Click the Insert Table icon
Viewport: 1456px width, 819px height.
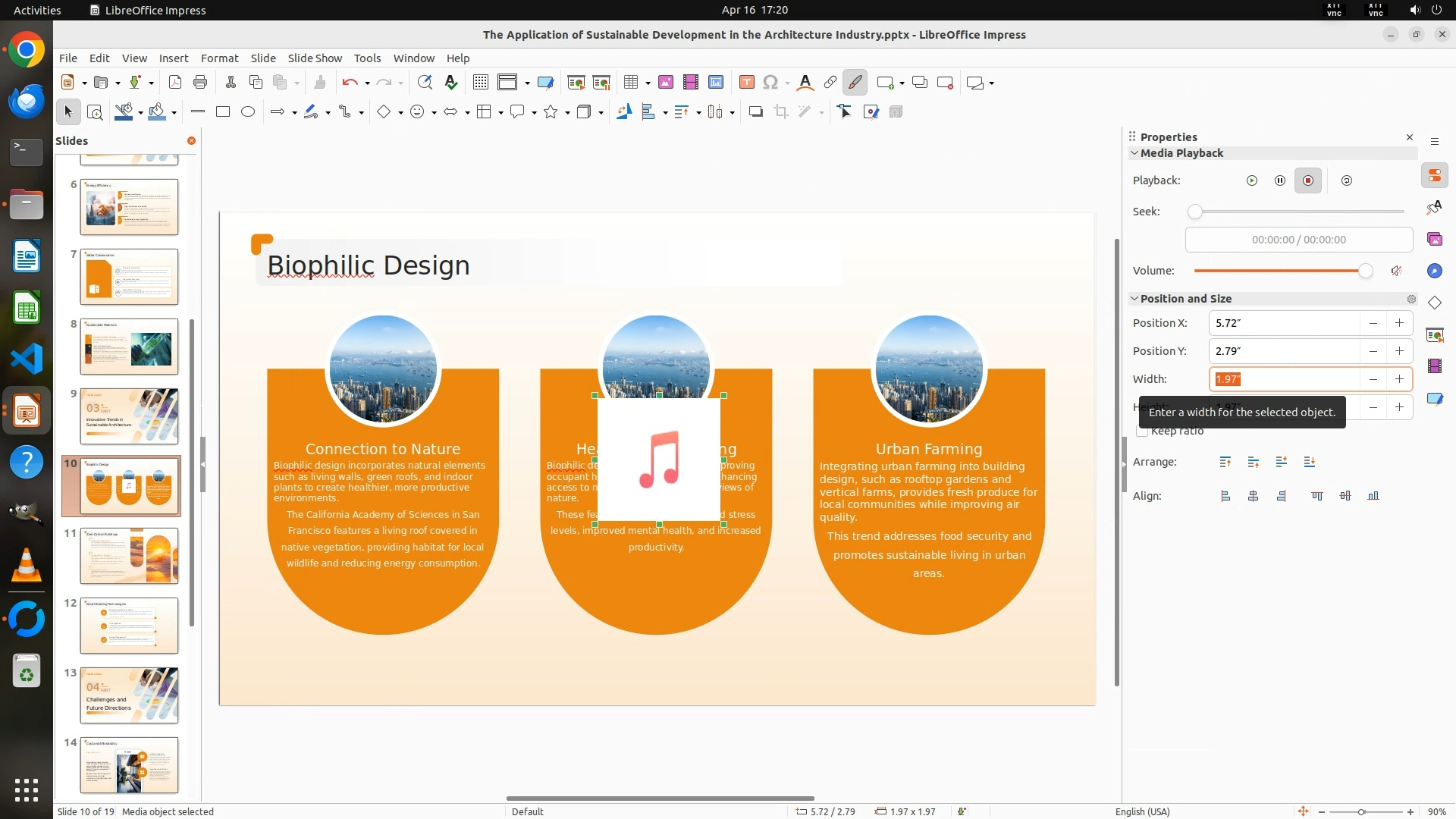click(630, 83)
